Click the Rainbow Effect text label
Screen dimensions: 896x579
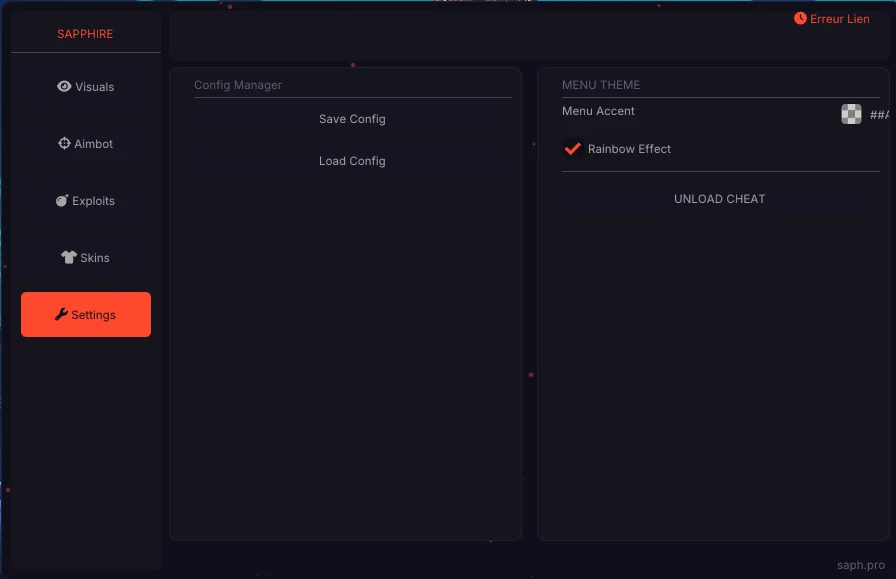point(629,149)
